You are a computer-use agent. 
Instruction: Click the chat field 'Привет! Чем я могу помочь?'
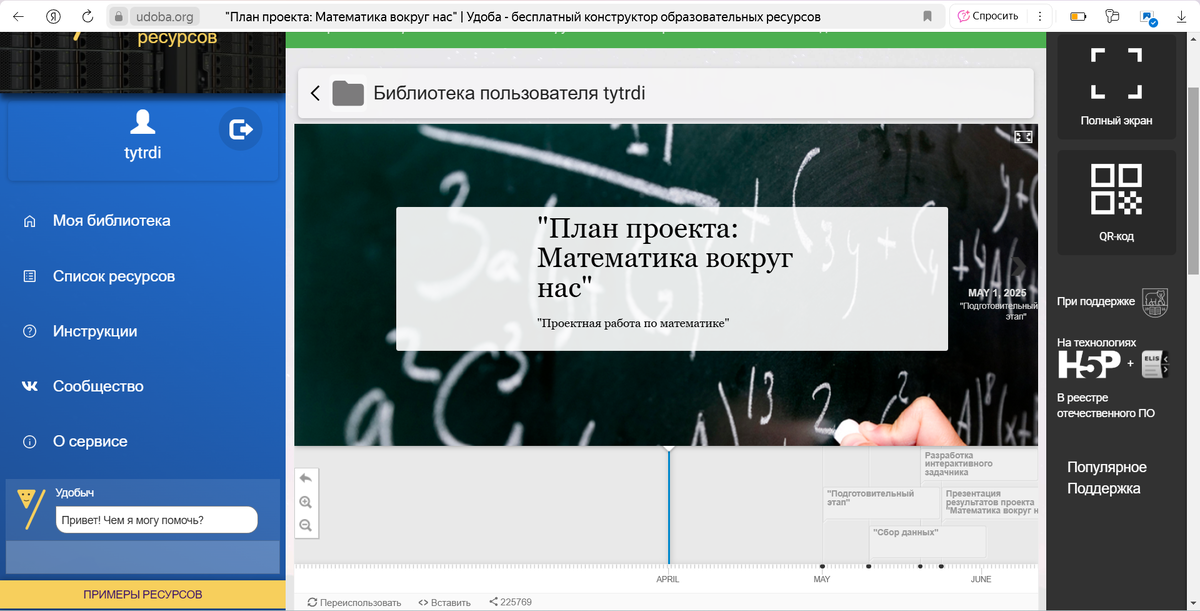[x=156, y=520]
